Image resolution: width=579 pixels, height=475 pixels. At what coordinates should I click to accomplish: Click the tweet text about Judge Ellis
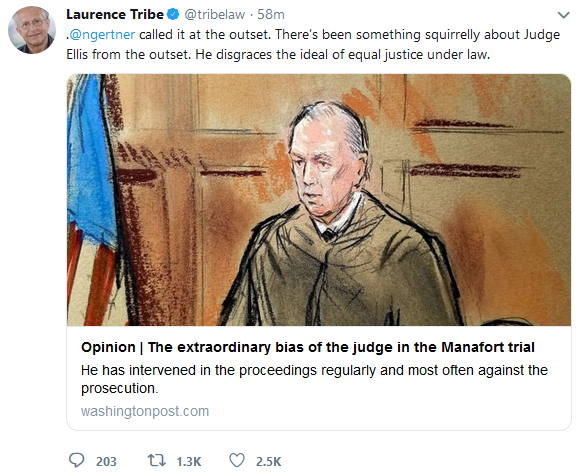click(313, 45)
